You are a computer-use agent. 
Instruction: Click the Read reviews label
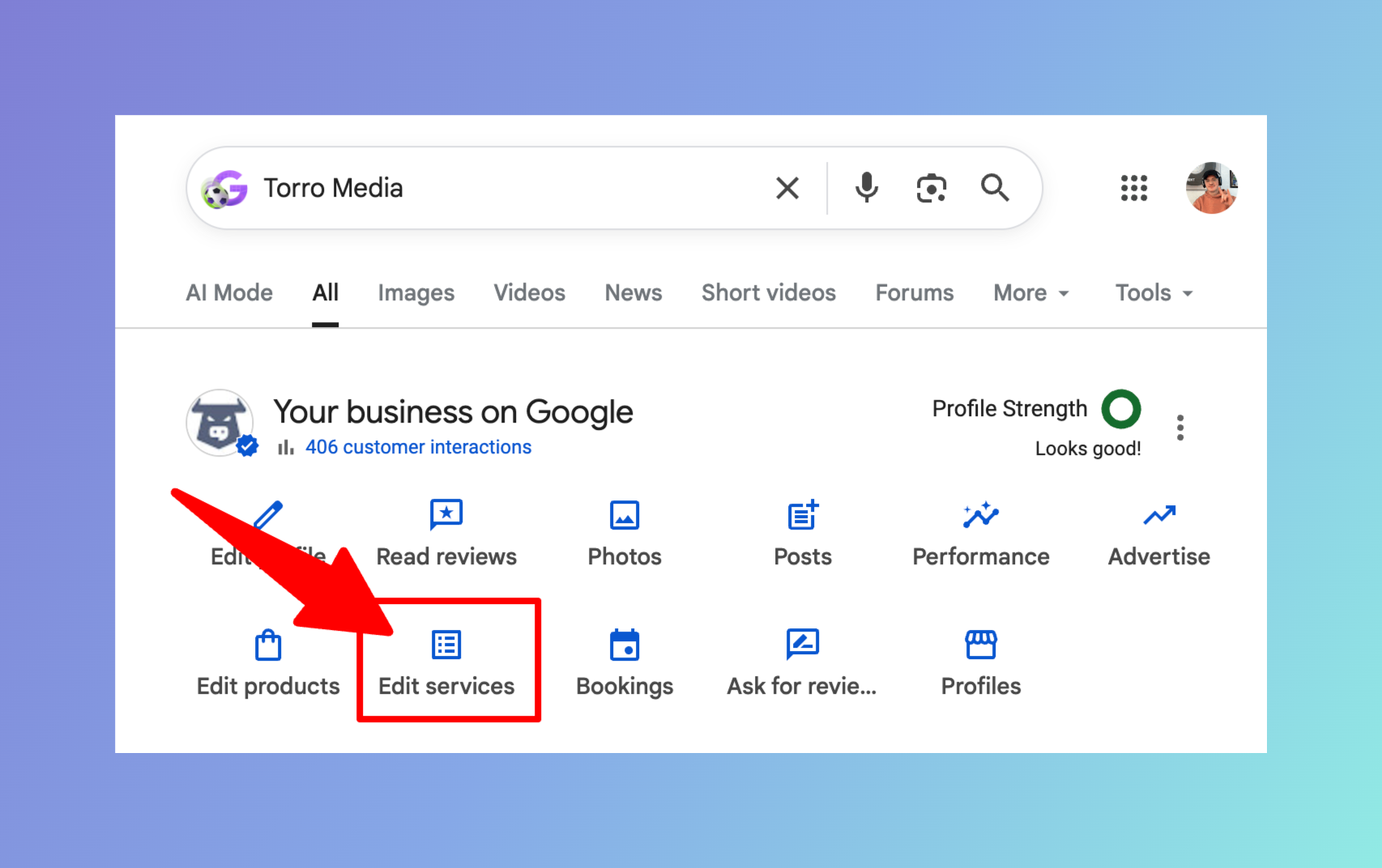pos(446,556)
